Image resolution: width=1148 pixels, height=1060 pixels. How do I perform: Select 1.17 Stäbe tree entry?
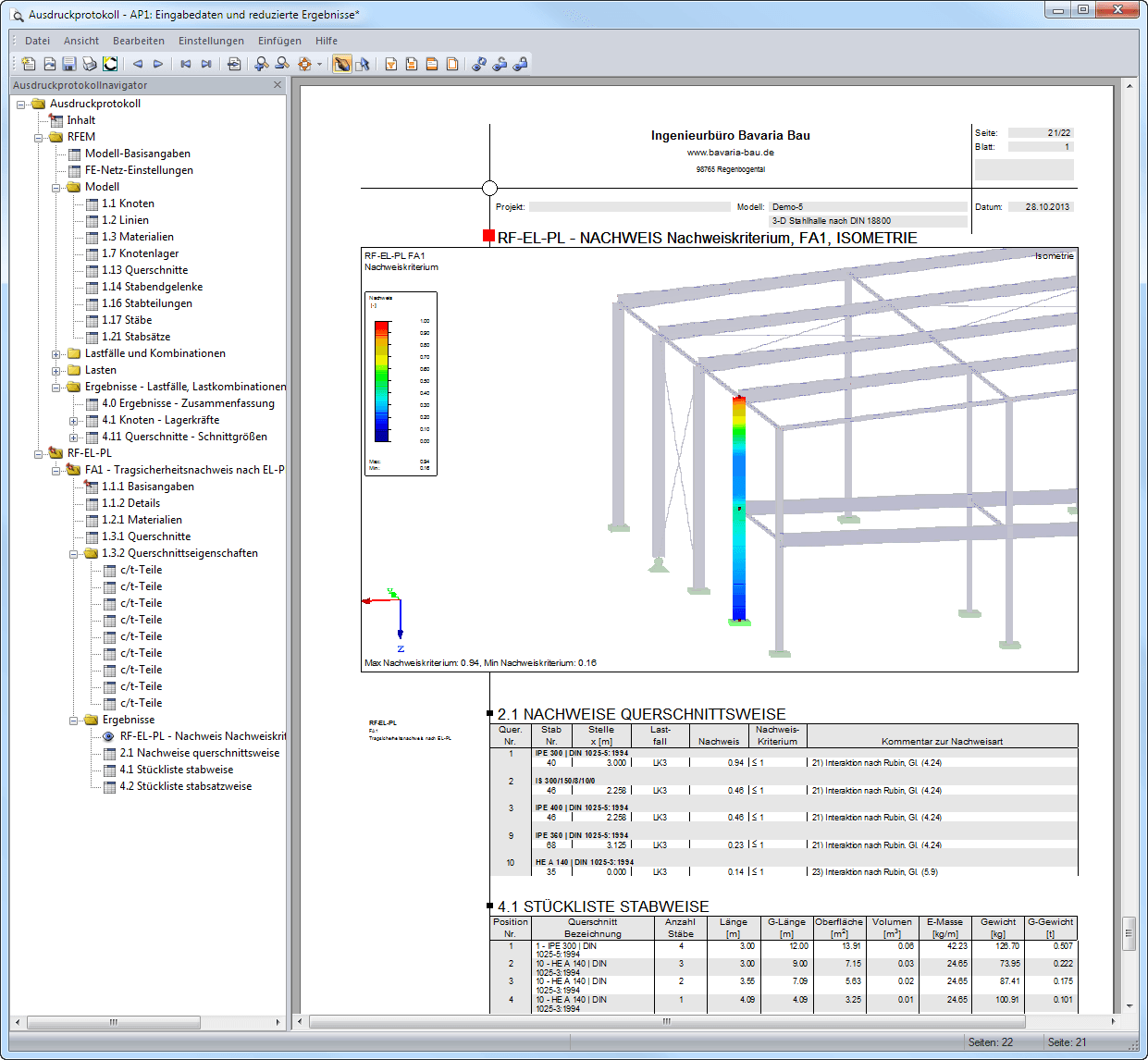[127, 320]
